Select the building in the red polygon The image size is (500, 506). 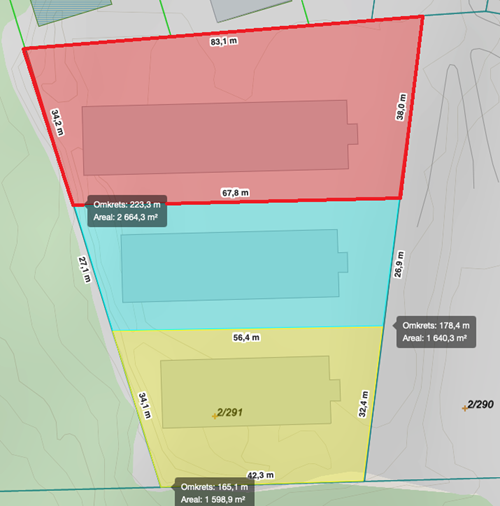(x=220, y=138)
